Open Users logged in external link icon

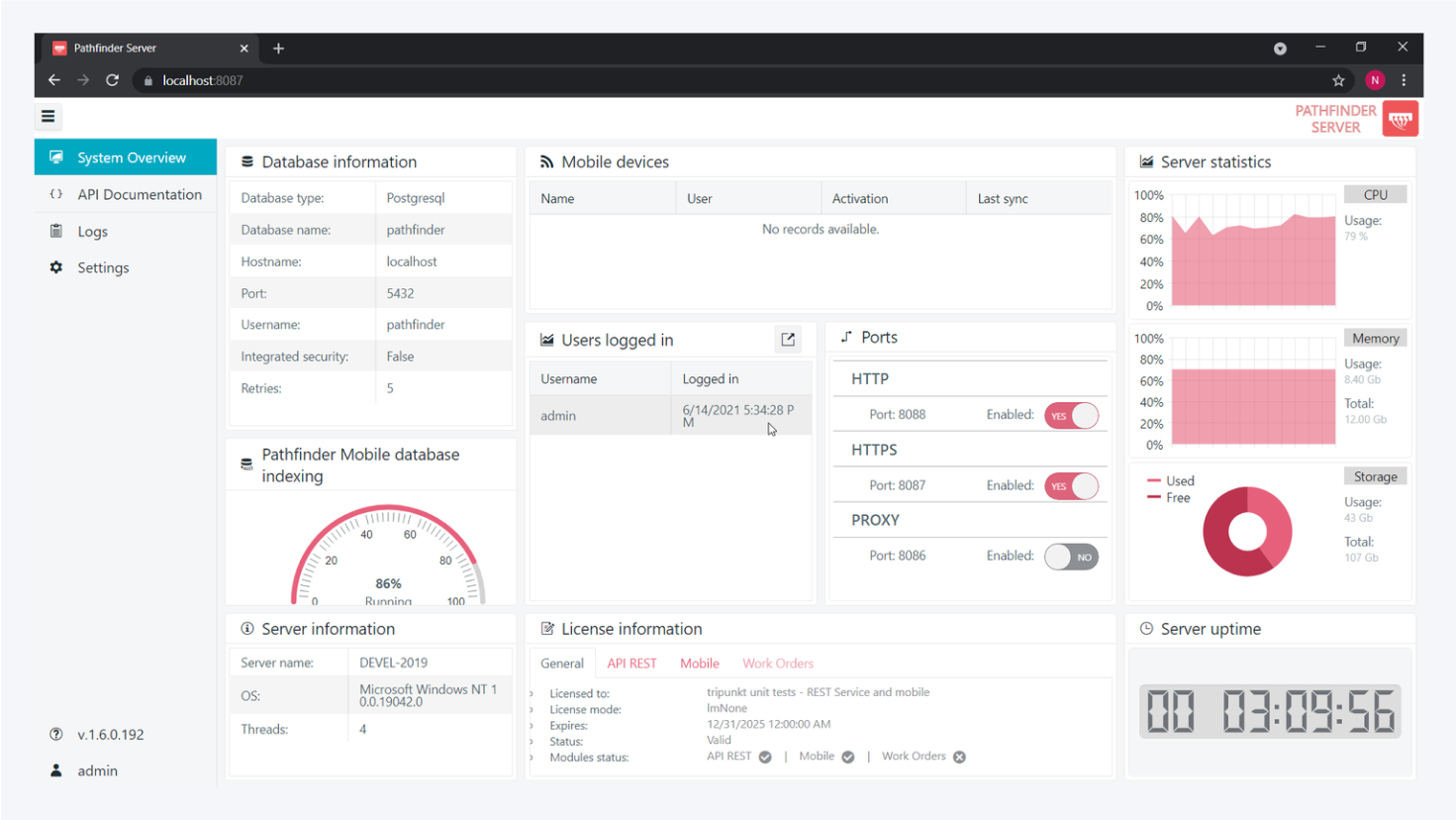(788, 340)
